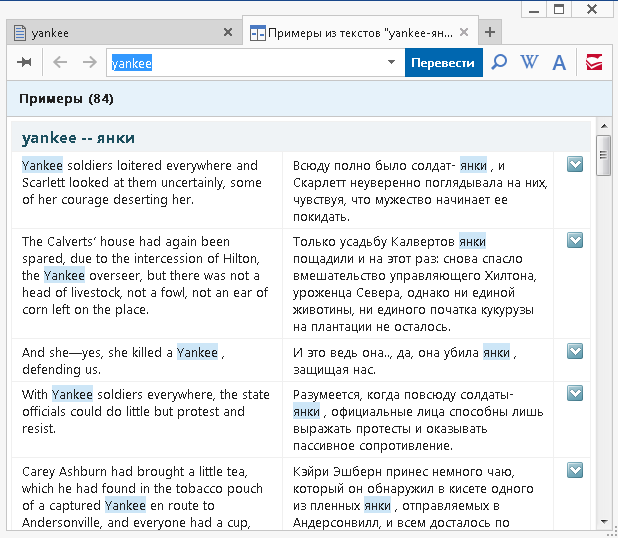The image size is (618, 538).
Task: Expand the Yankee soldiers loitered example
Action: point(575,164)
